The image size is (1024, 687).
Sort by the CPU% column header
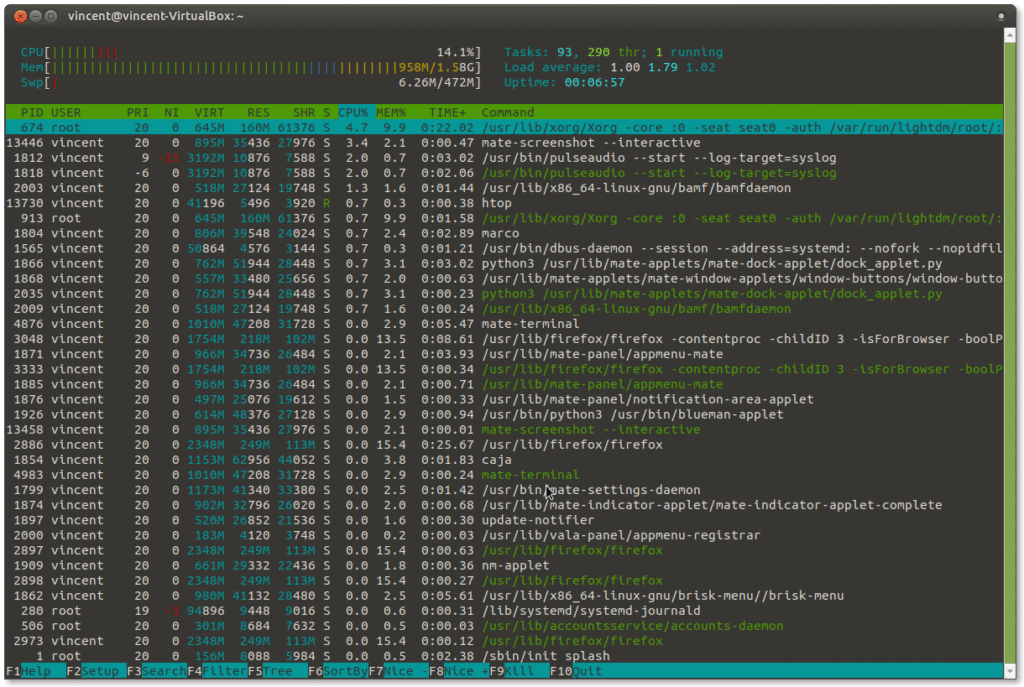[353, 112]
